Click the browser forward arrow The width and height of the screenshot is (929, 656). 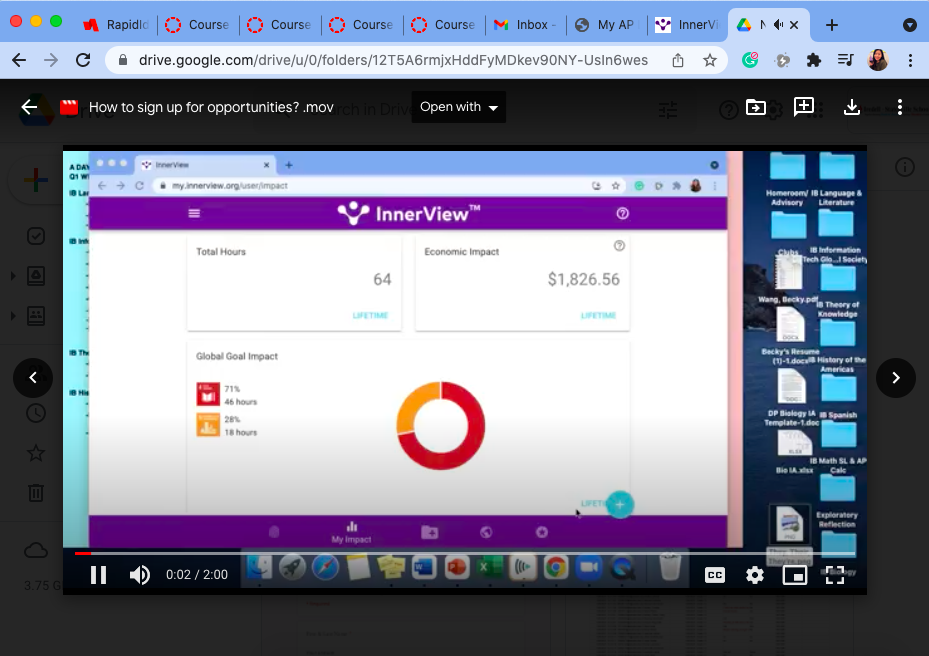tap(51, 60)
